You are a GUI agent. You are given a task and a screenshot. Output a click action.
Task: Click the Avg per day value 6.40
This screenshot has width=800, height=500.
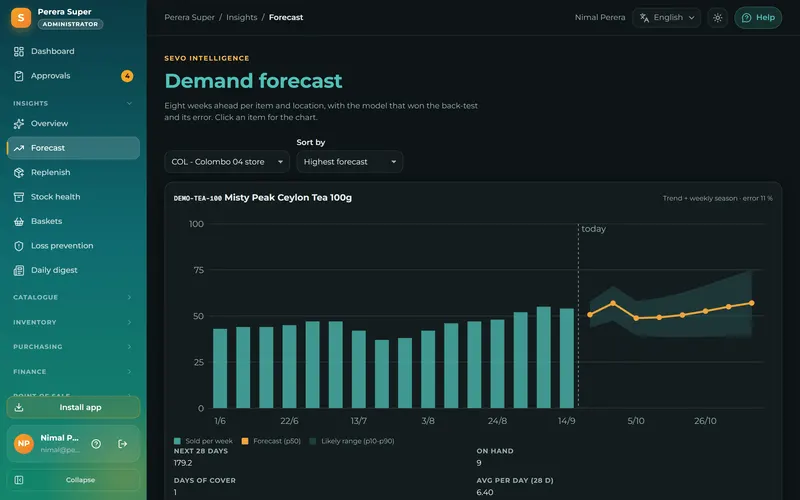pyautogui.click(x=484, y=492)
